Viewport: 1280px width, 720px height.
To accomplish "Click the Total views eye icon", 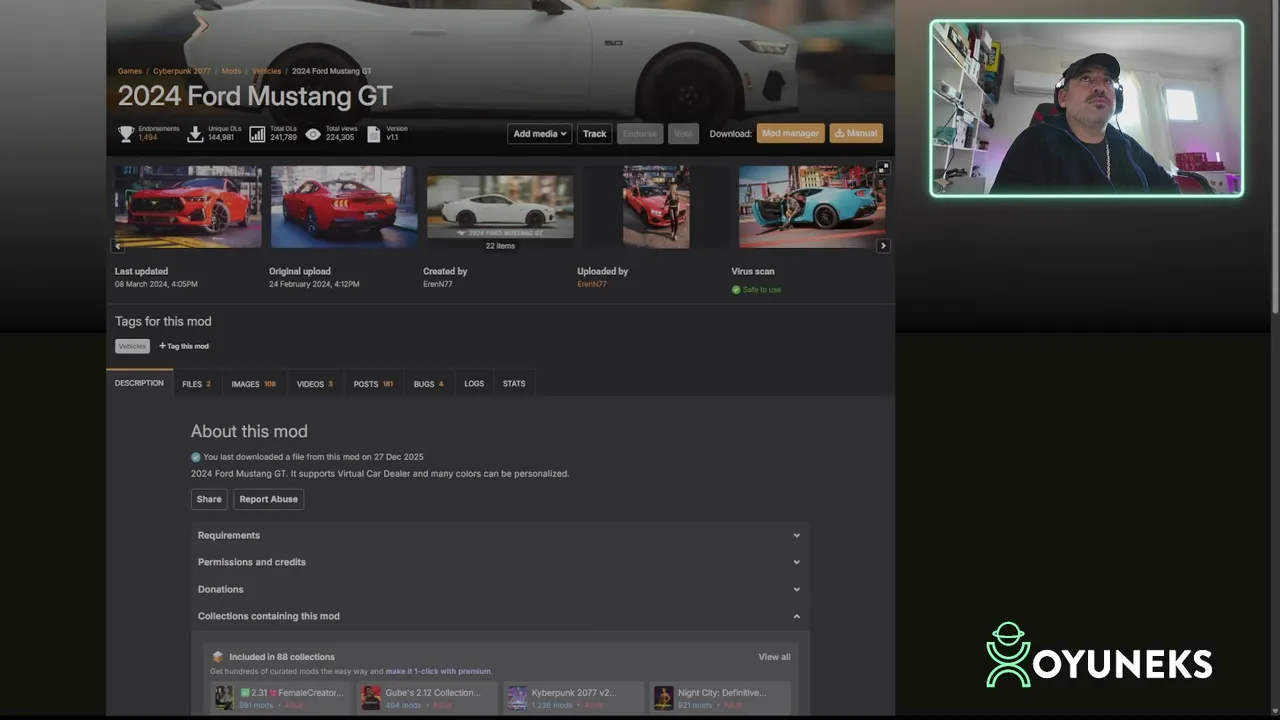I will [x=313, y=133].
